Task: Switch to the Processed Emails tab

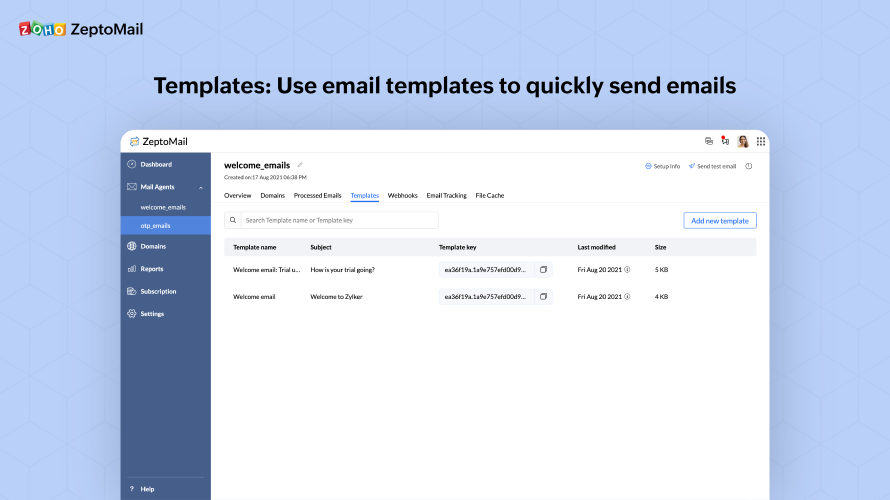Action: [317, 195]
